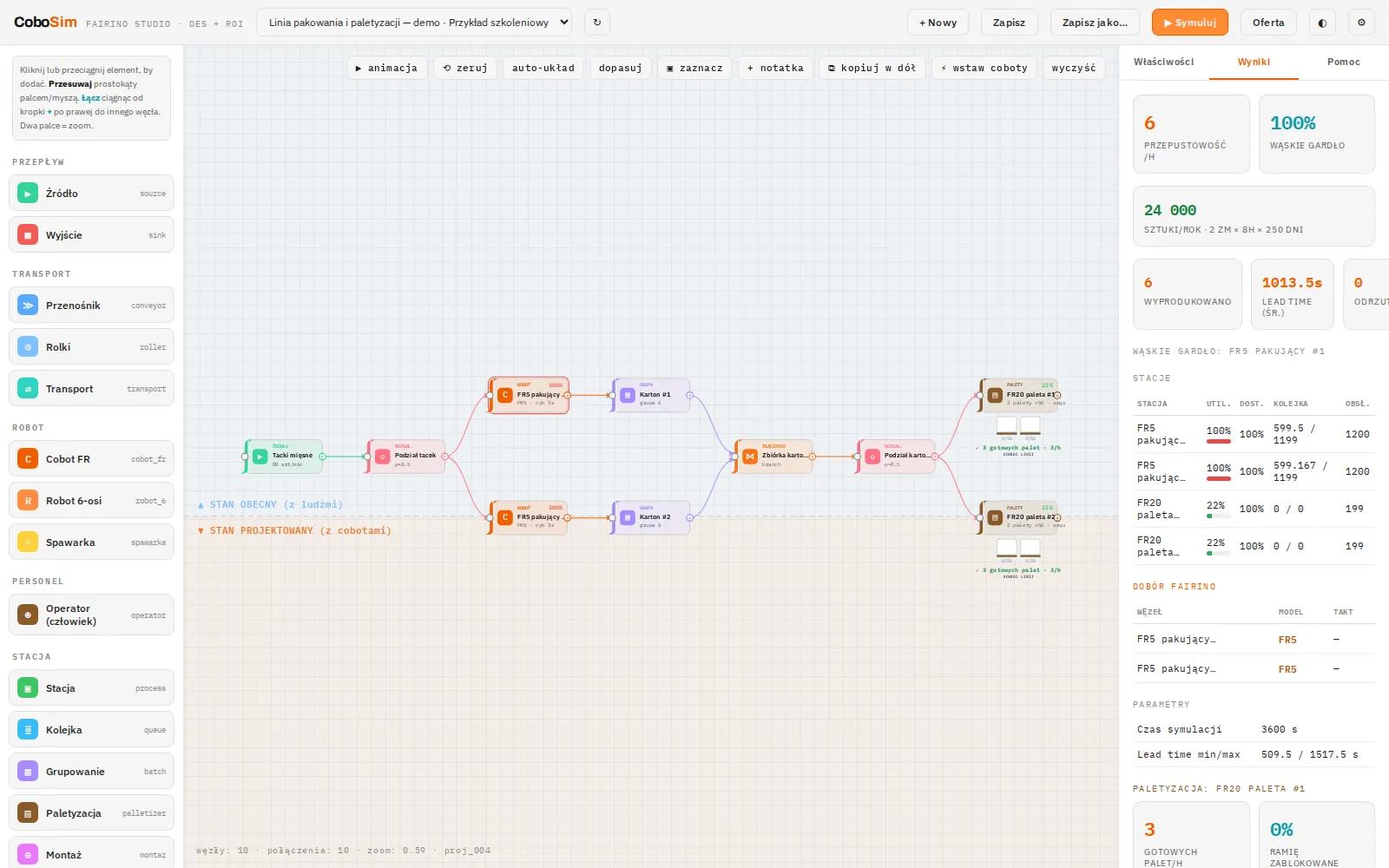Select the Podział tacek node
This screenshot has height=868, width=1389.
coord(406,457)
